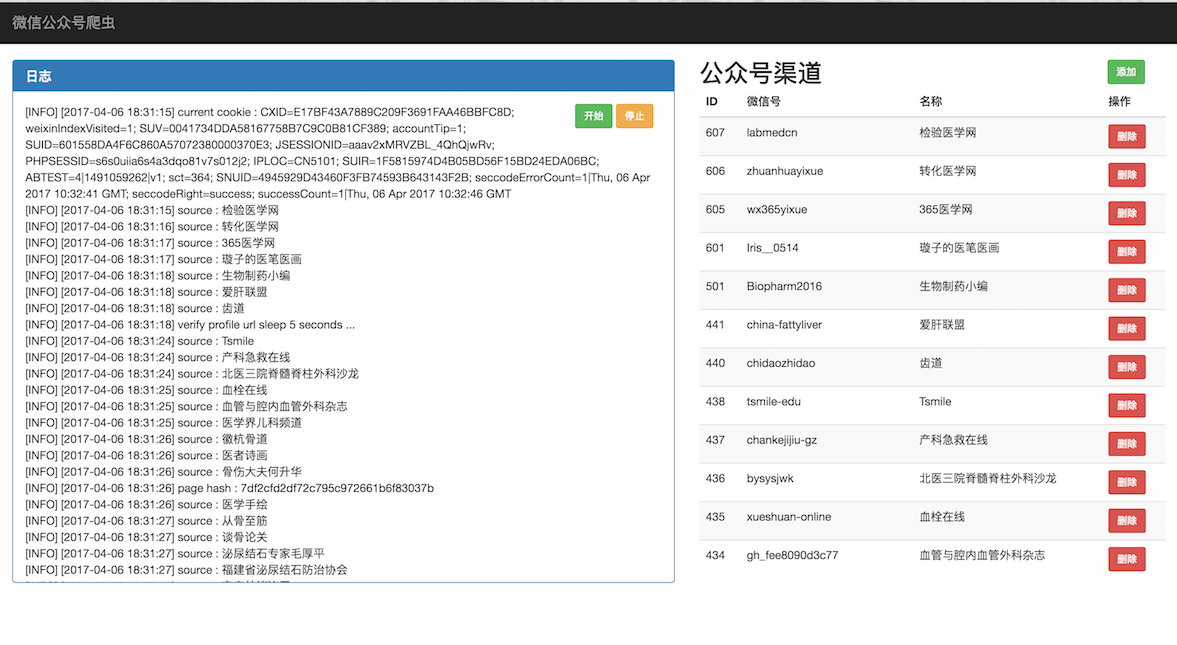Screen dimensions: 1177x645
Task: Select the labmedcn WeChat ID cell
Action: tap(772, 133)
